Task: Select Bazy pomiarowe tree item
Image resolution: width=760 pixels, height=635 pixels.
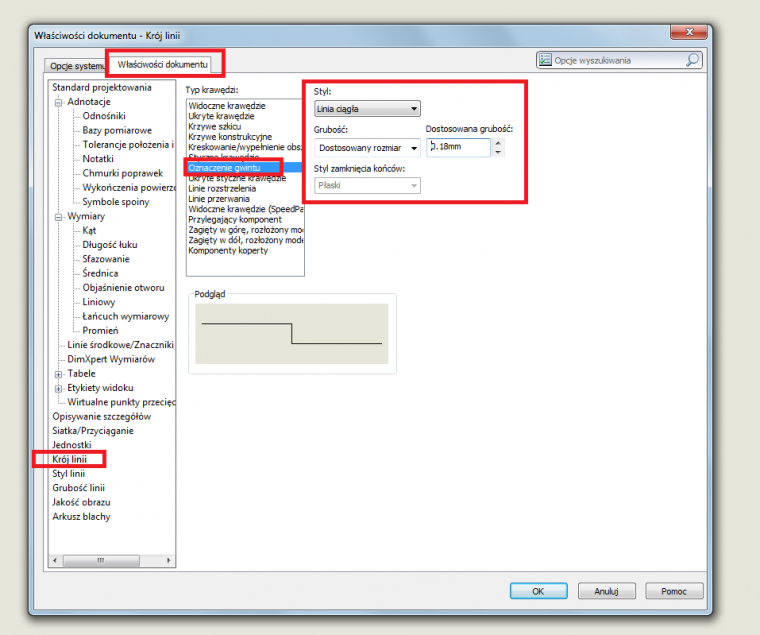Action: [117, 130]
